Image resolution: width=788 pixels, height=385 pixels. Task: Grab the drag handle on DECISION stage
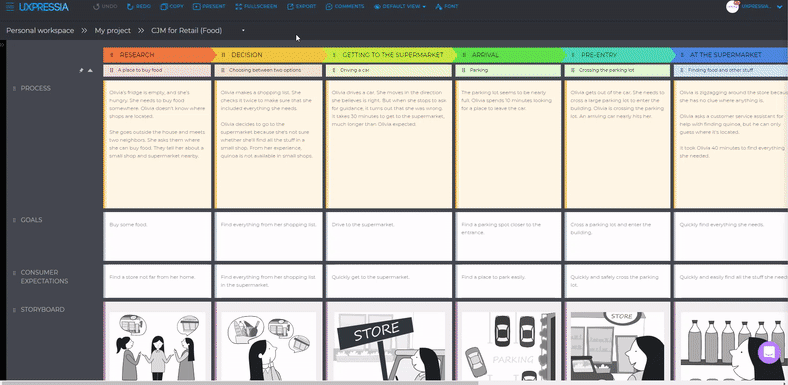click(223, 55)
